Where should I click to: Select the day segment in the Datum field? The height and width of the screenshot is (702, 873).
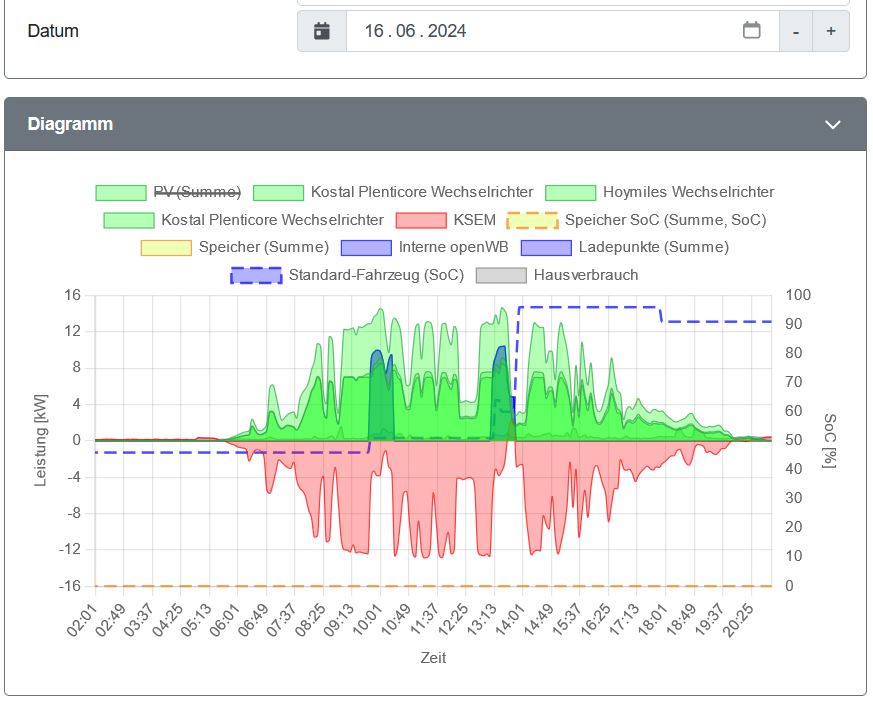(374, 31)
